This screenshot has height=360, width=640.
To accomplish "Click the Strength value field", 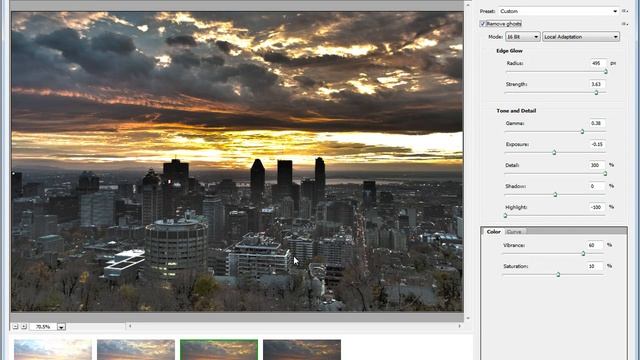I will [x=597, y=84].
